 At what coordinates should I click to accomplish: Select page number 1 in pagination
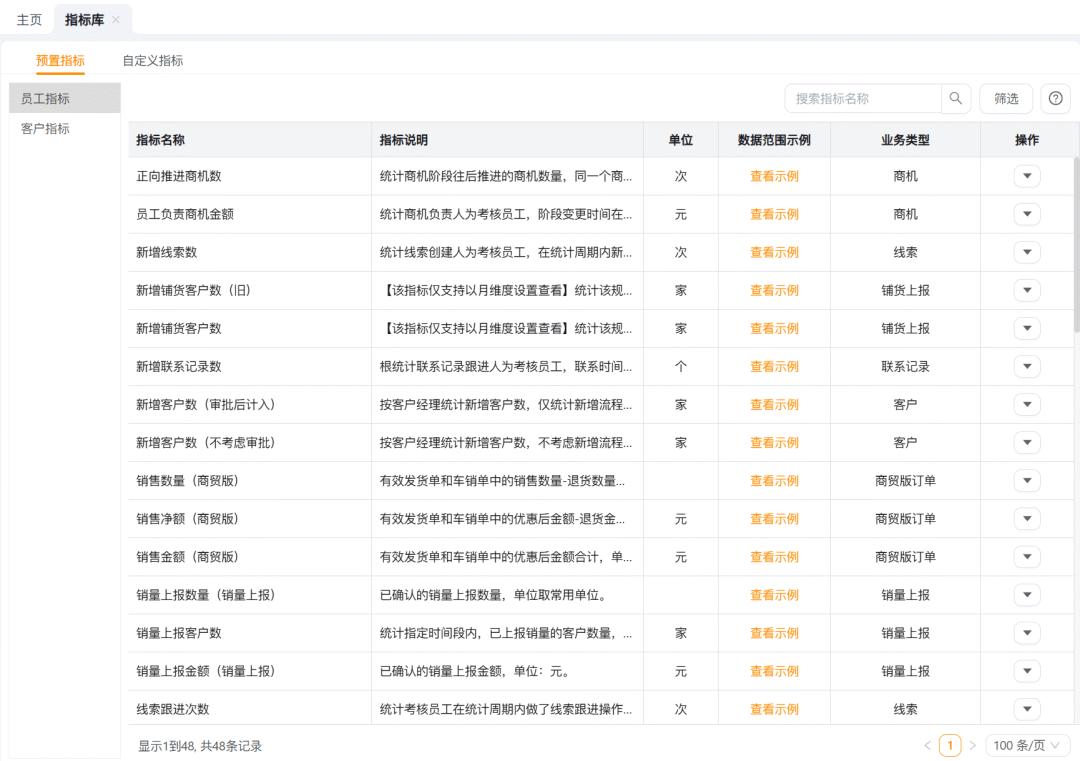tap(950, 745)
